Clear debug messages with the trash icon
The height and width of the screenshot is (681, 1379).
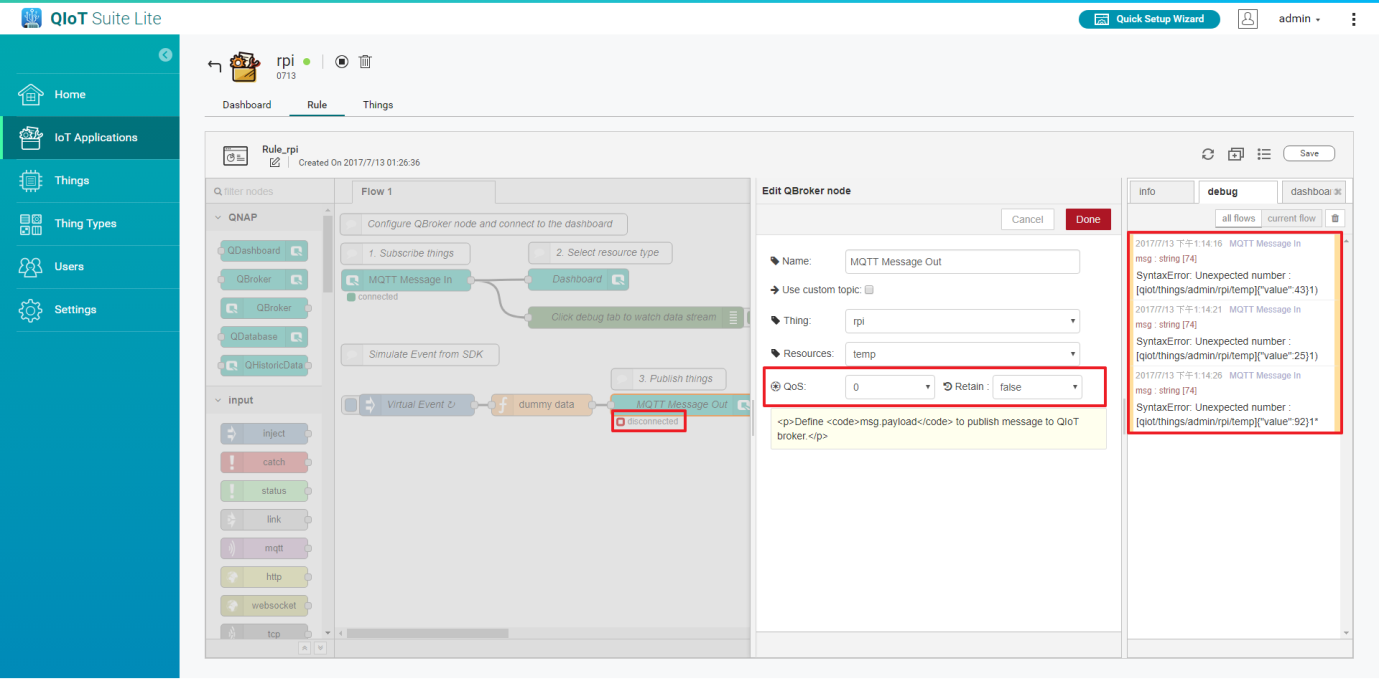[x=1335, y=218]
